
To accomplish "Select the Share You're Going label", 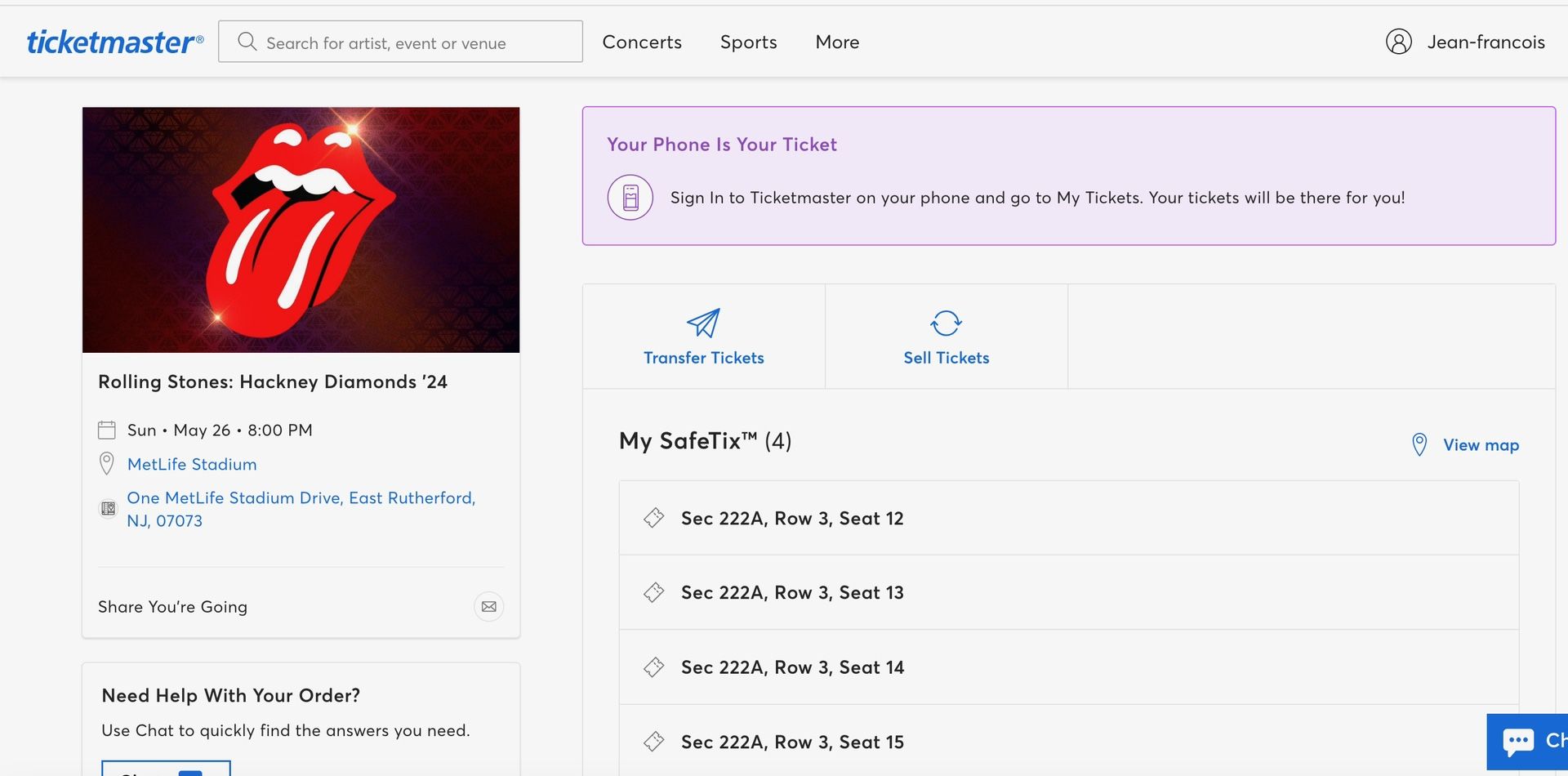I will (x=172, y=607).
